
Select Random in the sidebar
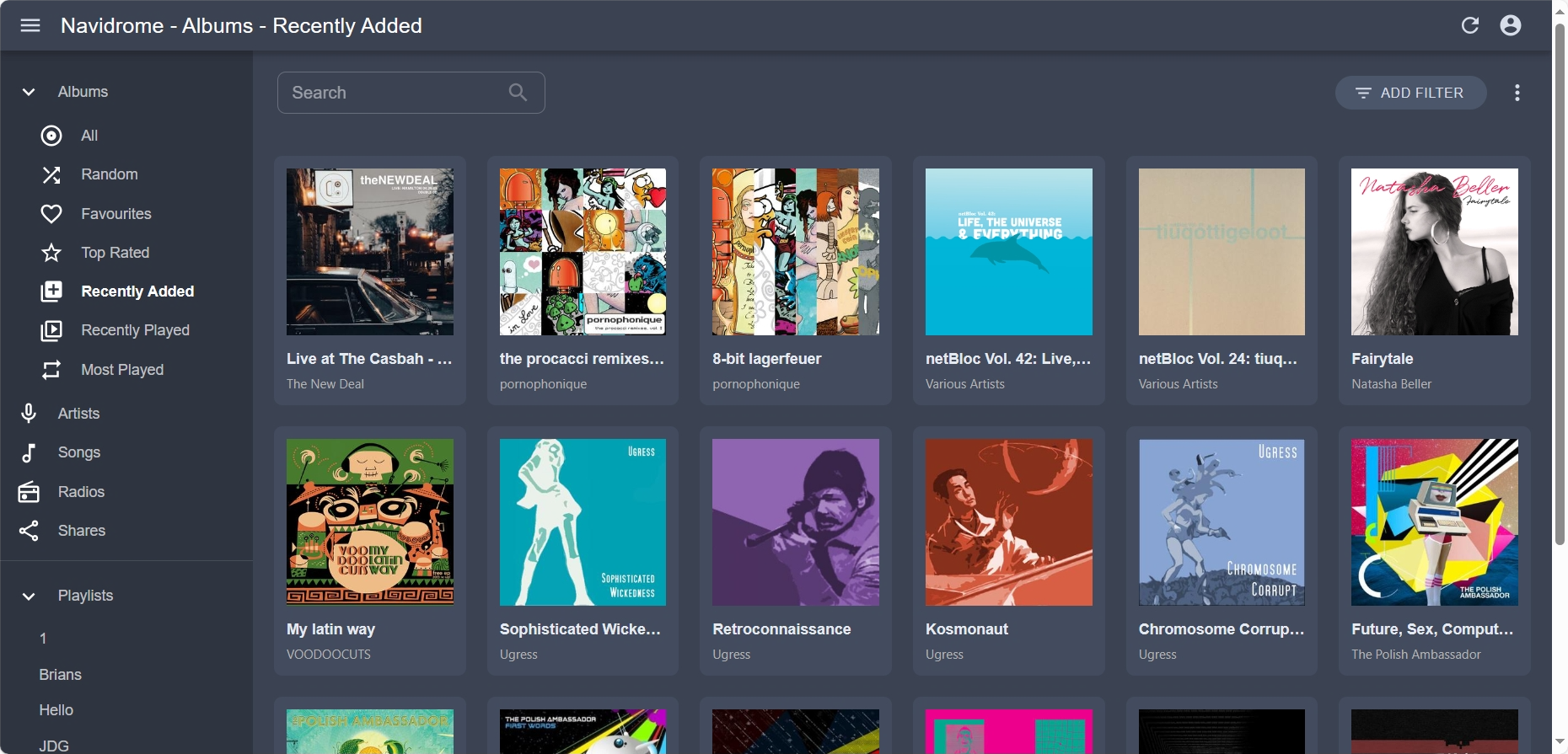(x=126, y=174)
